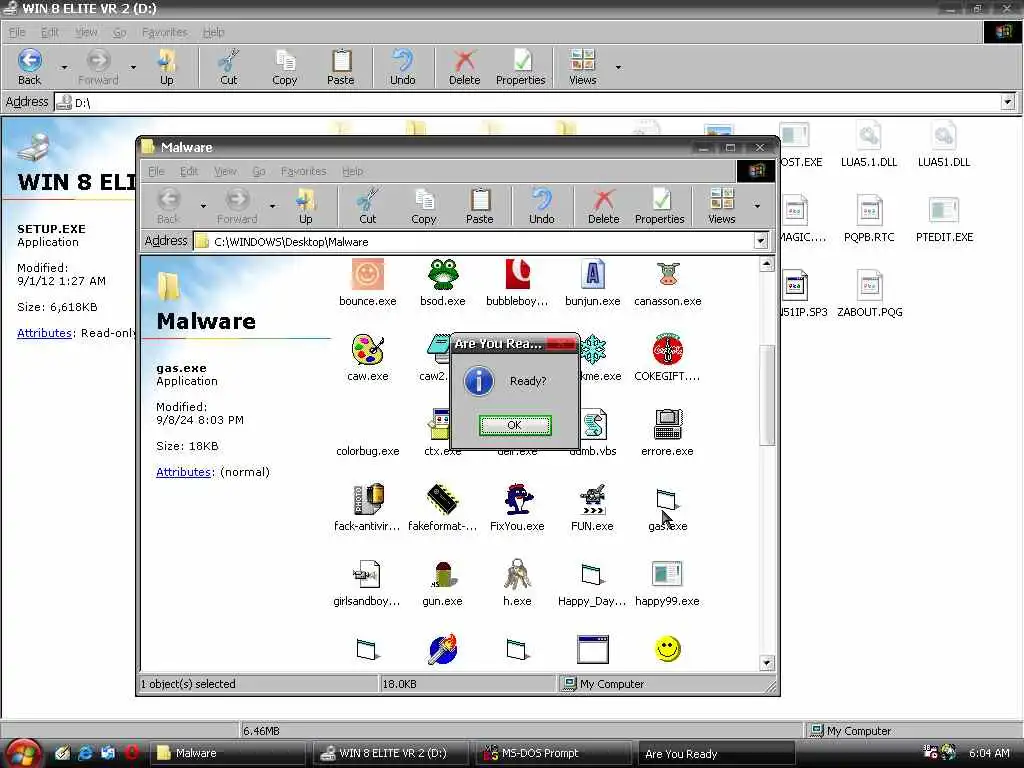Expand Forward history arrow in D: window
1024x768 pixels.
[x=133, y=67]
